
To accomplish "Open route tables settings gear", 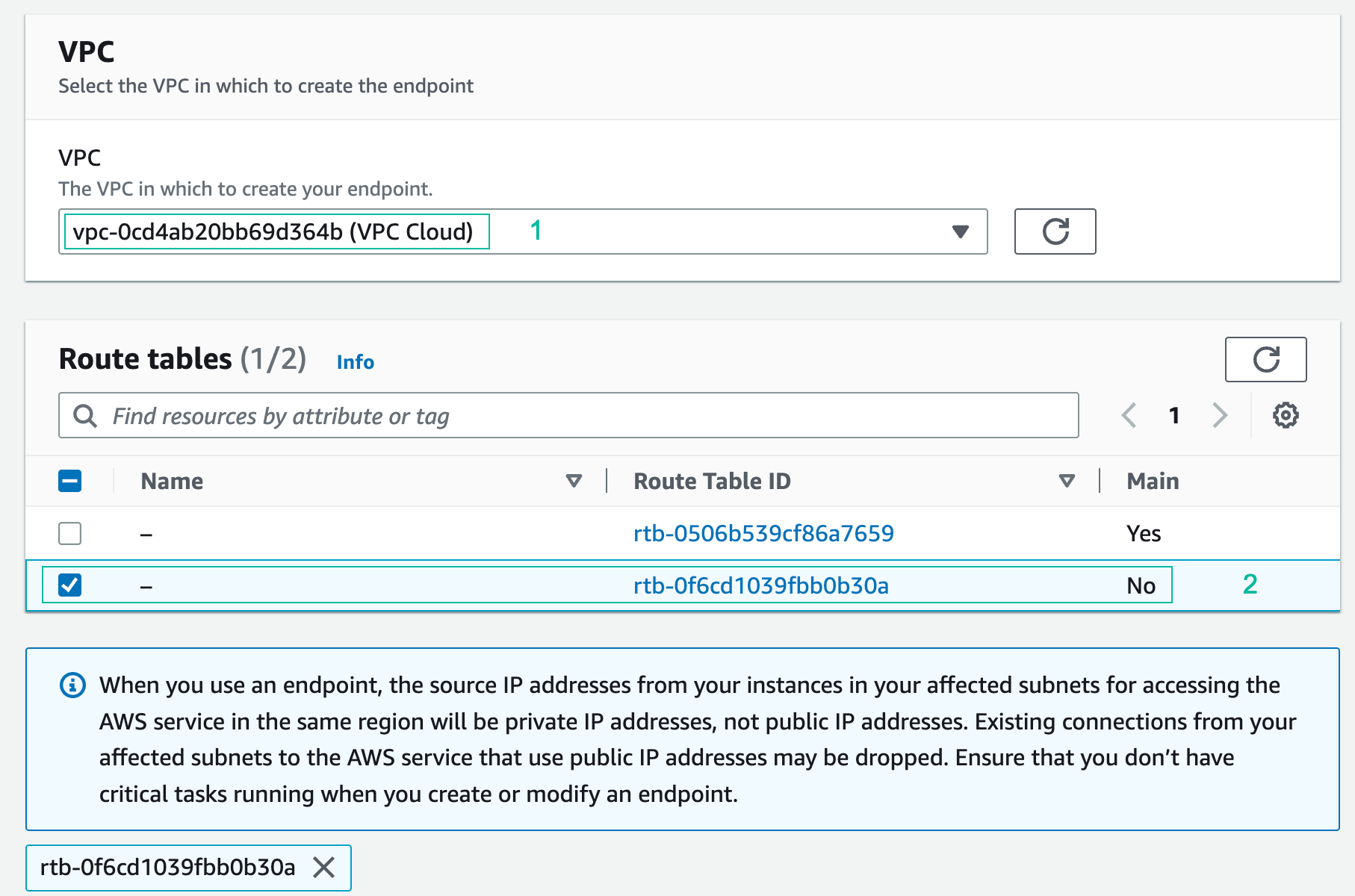I will 1285,415.
